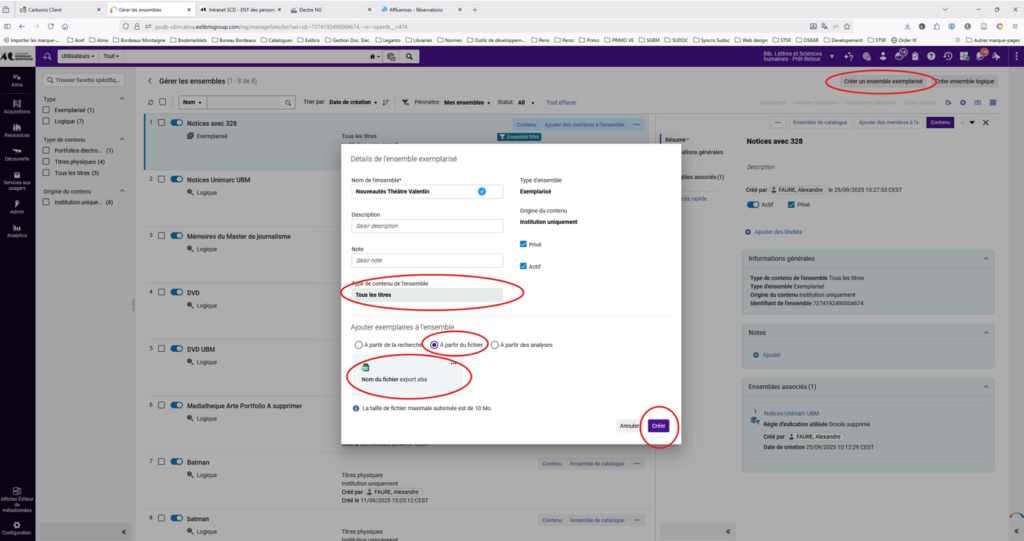Image resolution: width=1024 pixels, height=541 pixels.
Task: Open the Acquisitions menu in the left sidebar
Action: 16,105
